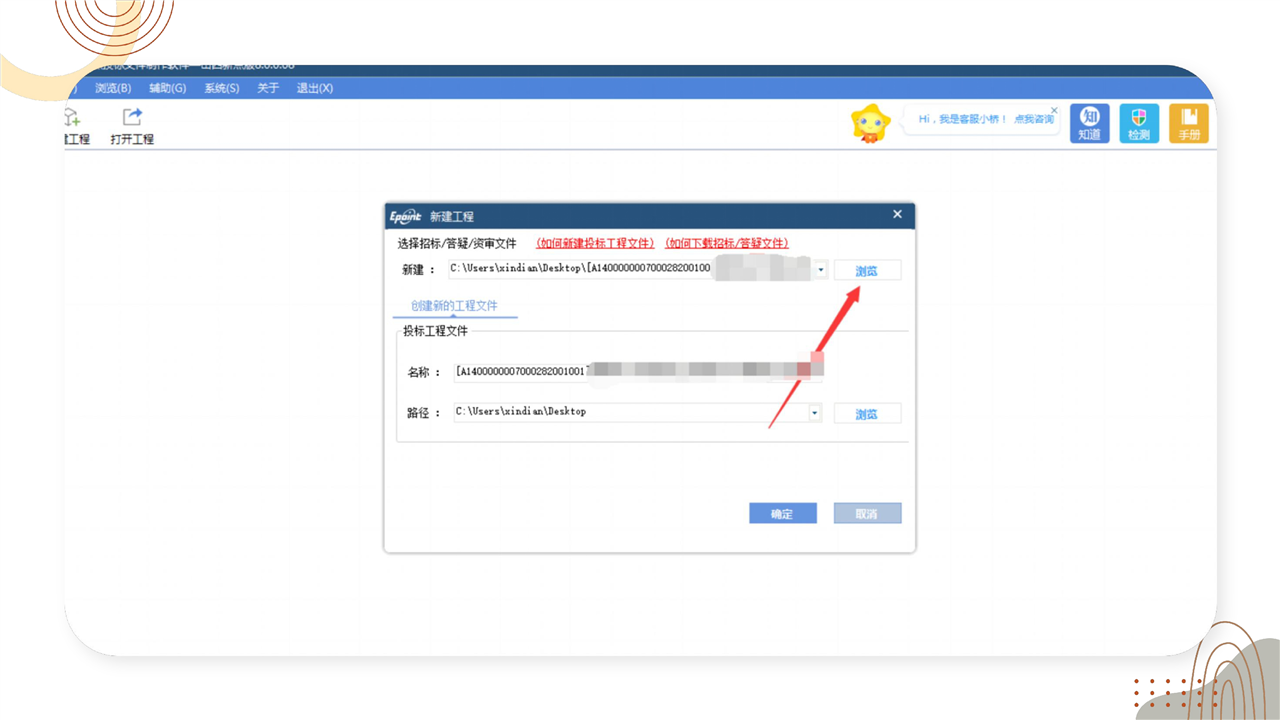
Task: Expand the 路径 folder dropdown
Action: [814, 412]
